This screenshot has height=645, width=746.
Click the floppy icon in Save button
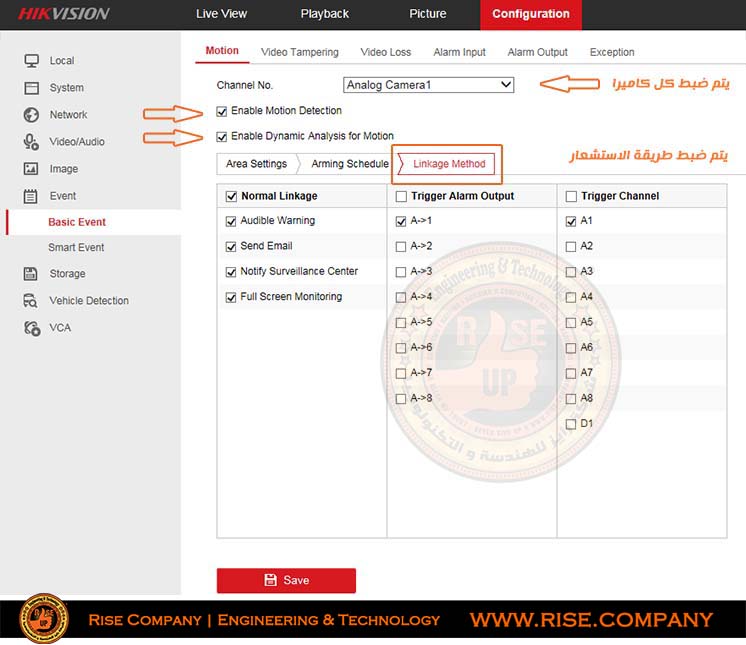(270, 580)
